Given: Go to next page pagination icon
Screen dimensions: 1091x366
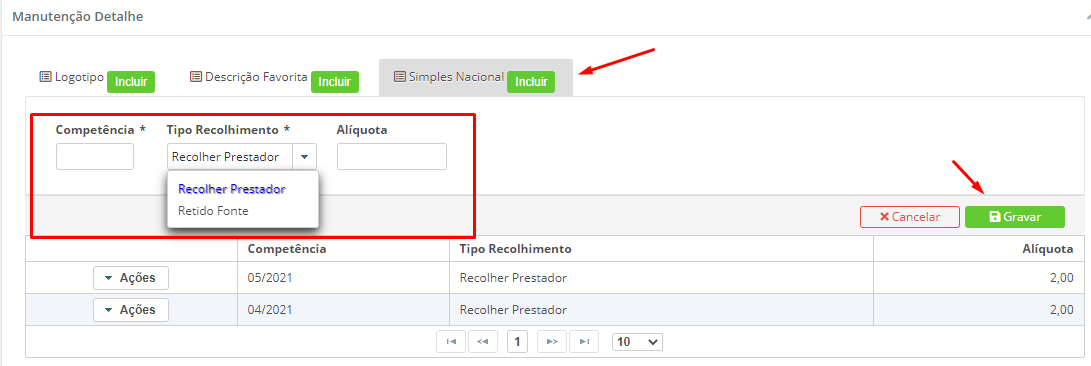Looking at the screenshot, I should point(552,342).
